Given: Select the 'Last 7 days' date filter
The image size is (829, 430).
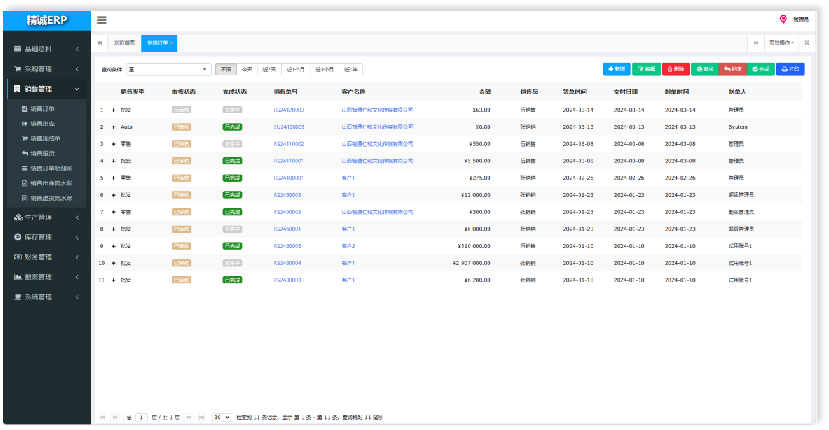Looking at the screenshot, I should point(270,69).
